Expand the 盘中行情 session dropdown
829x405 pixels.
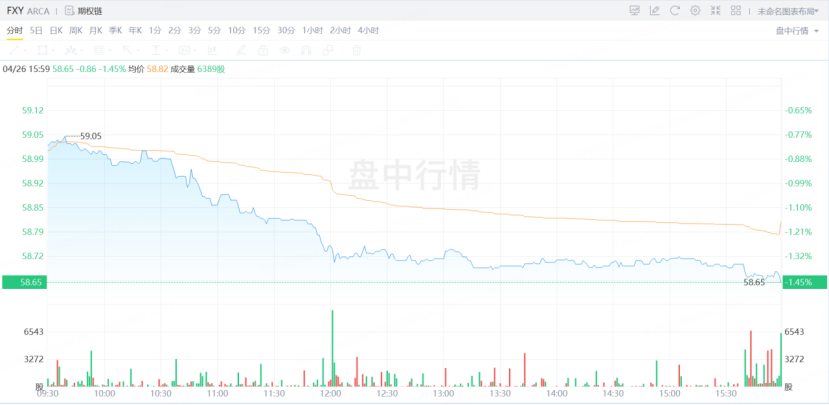(x=797, y=31)
